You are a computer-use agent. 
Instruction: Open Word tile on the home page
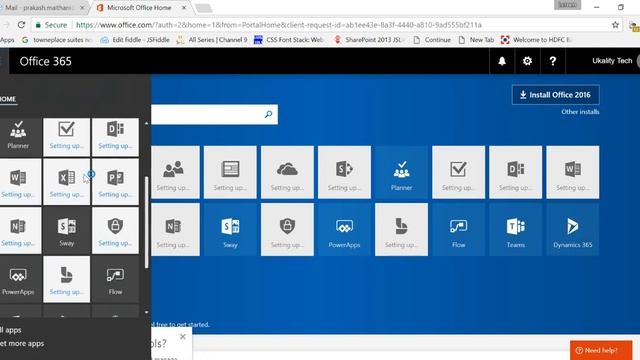point(573,172)
